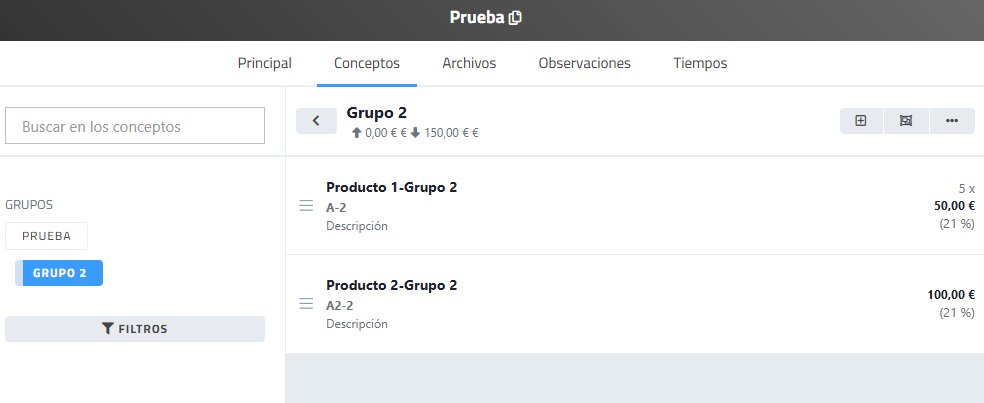Click the plus-square add concept icon
The width and height of the screenshot is (984, 403).
coord(861,121)
